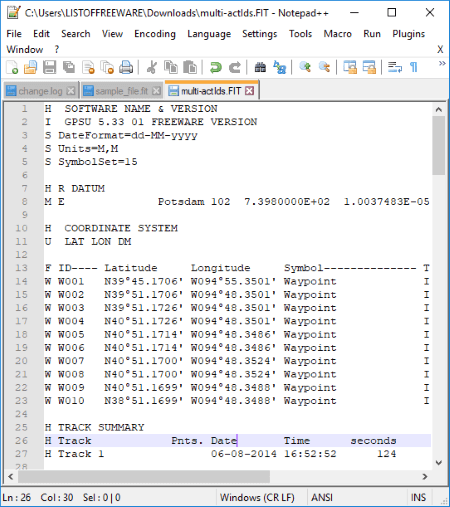Click the Cut scissors icon
The width and height of the screenshot is (450, 507).
coord(152,67)
